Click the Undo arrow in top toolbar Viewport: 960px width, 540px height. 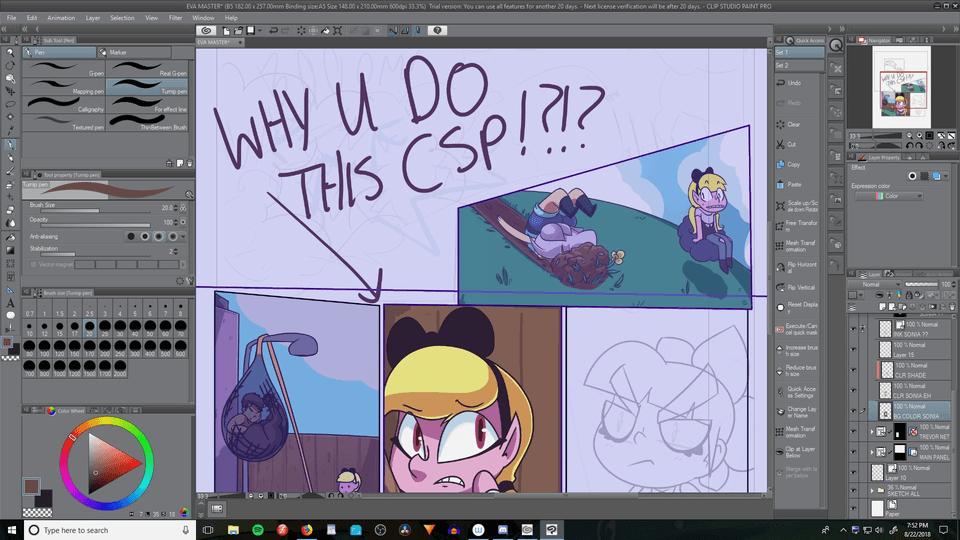(274, 31)
